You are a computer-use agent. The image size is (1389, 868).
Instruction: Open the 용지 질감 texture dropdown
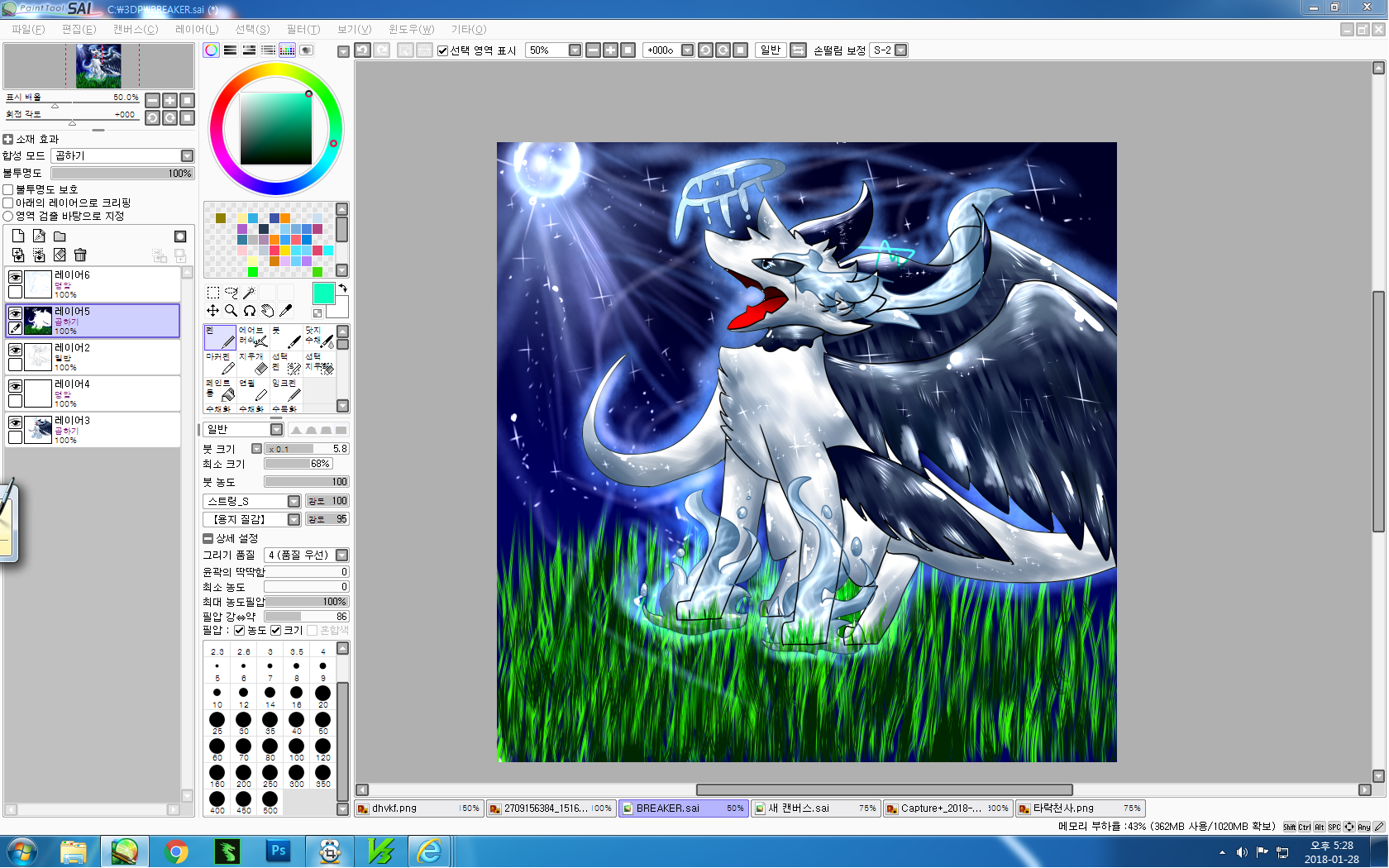tap(251, 520)
